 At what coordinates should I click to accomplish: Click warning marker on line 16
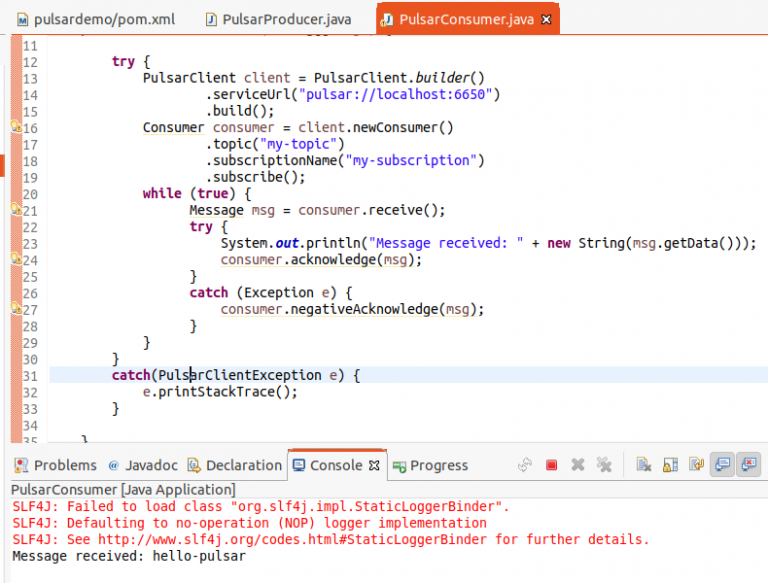(x=16, y=128)
